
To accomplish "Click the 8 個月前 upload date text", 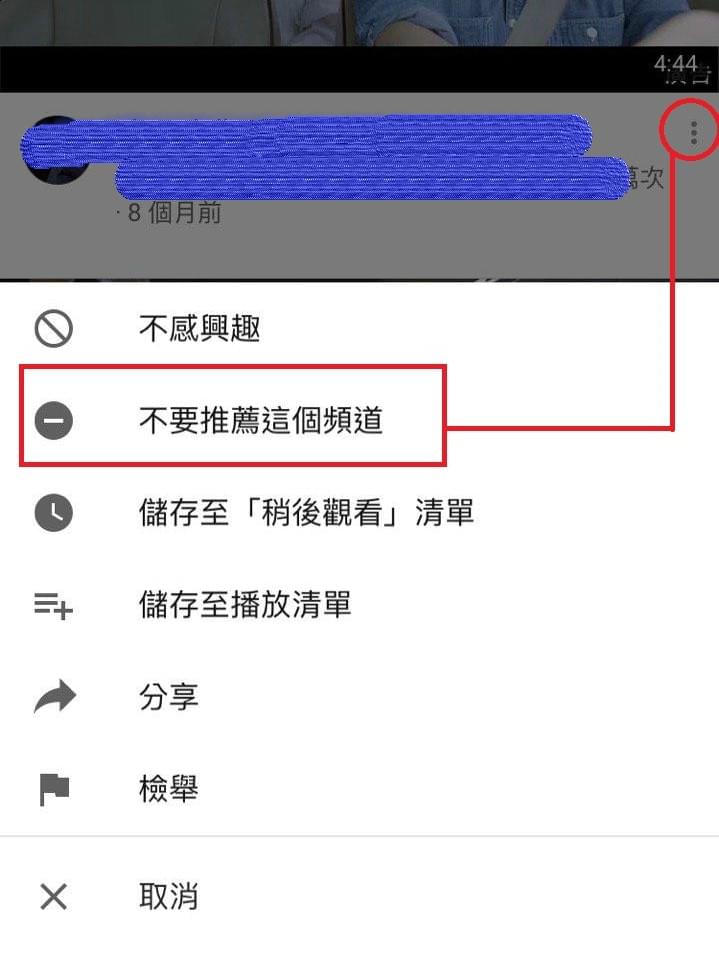I will (x=174, y=213).
